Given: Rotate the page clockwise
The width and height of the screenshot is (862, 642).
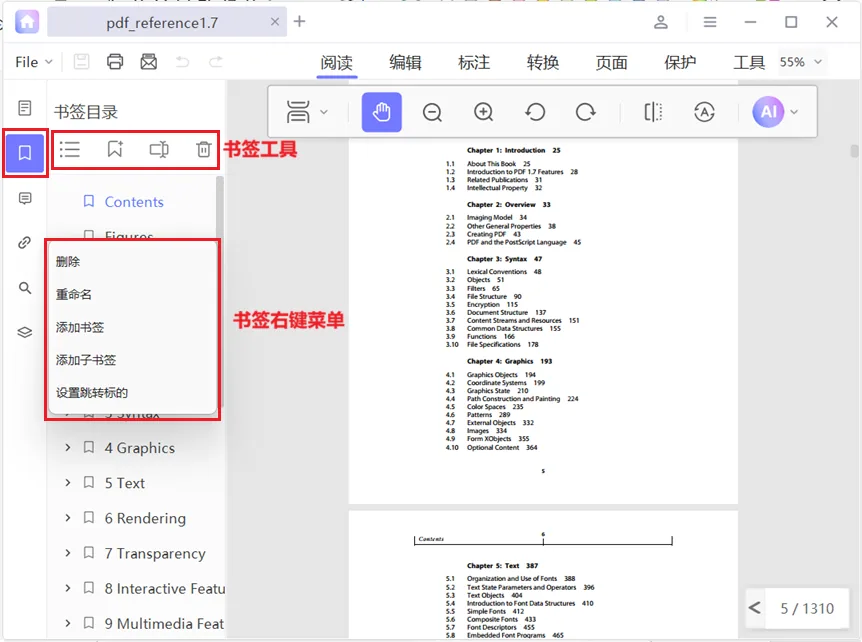Looking at the screenshot, I should tap(585, 112).
